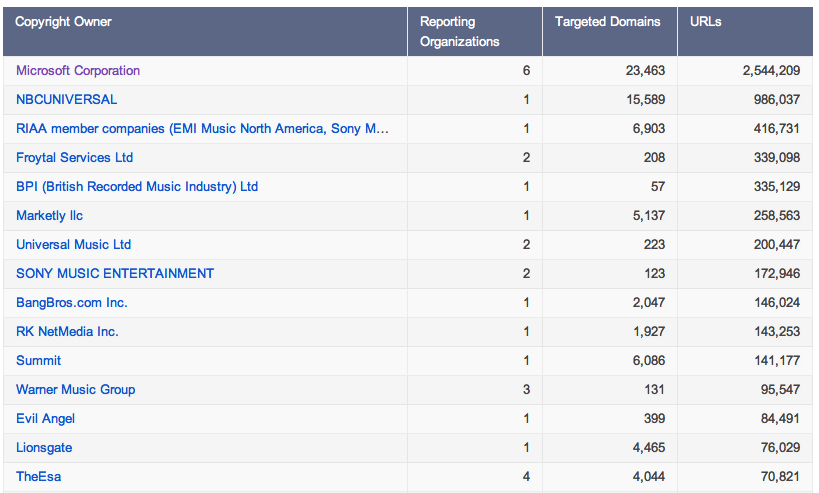Select the Warner Music Group link

[76, 390]
